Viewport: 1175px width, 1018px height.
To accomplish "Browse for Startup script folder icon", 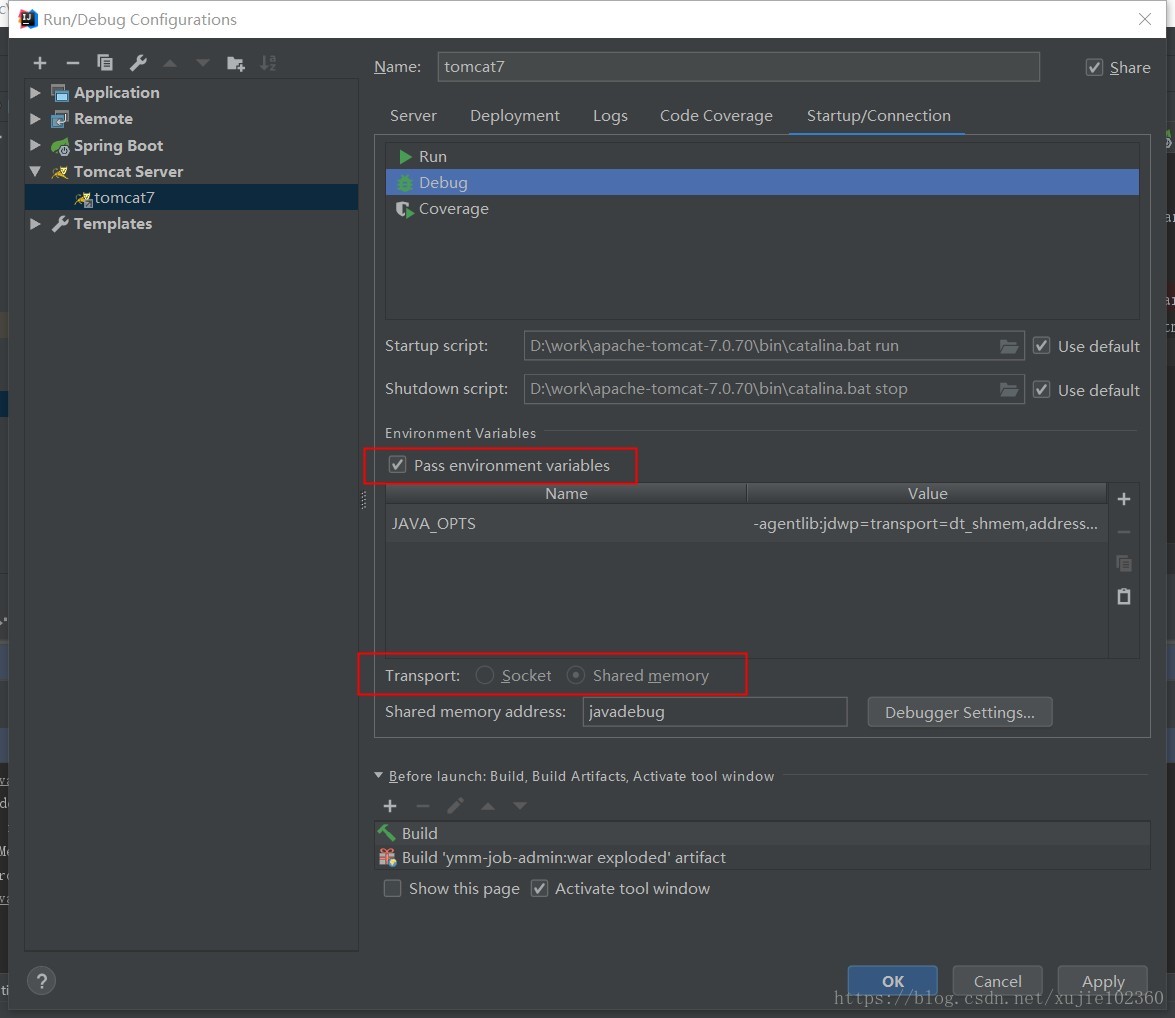I will point(1009,346).
